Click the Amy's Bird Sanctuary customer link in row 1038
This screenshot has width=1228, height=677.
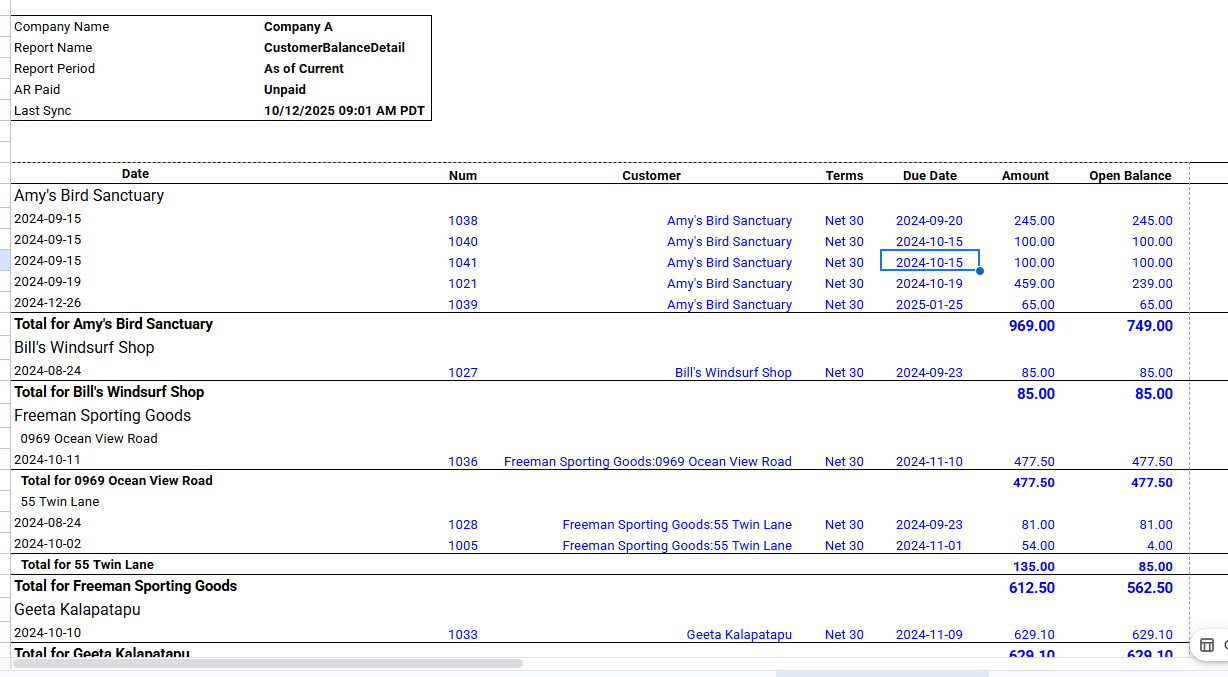tap(729, 221)
